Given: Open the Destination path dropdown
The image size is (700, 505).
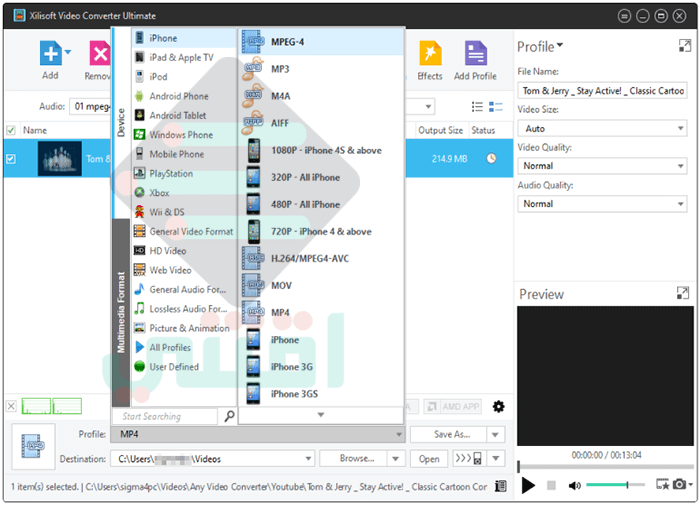Looking at the screenshot, I should [x=308, y=459].
